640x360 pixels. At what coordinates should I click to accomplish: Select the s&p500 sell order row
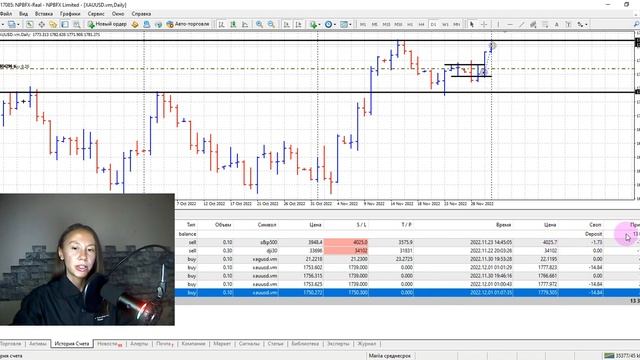click(x=407, y=242)
